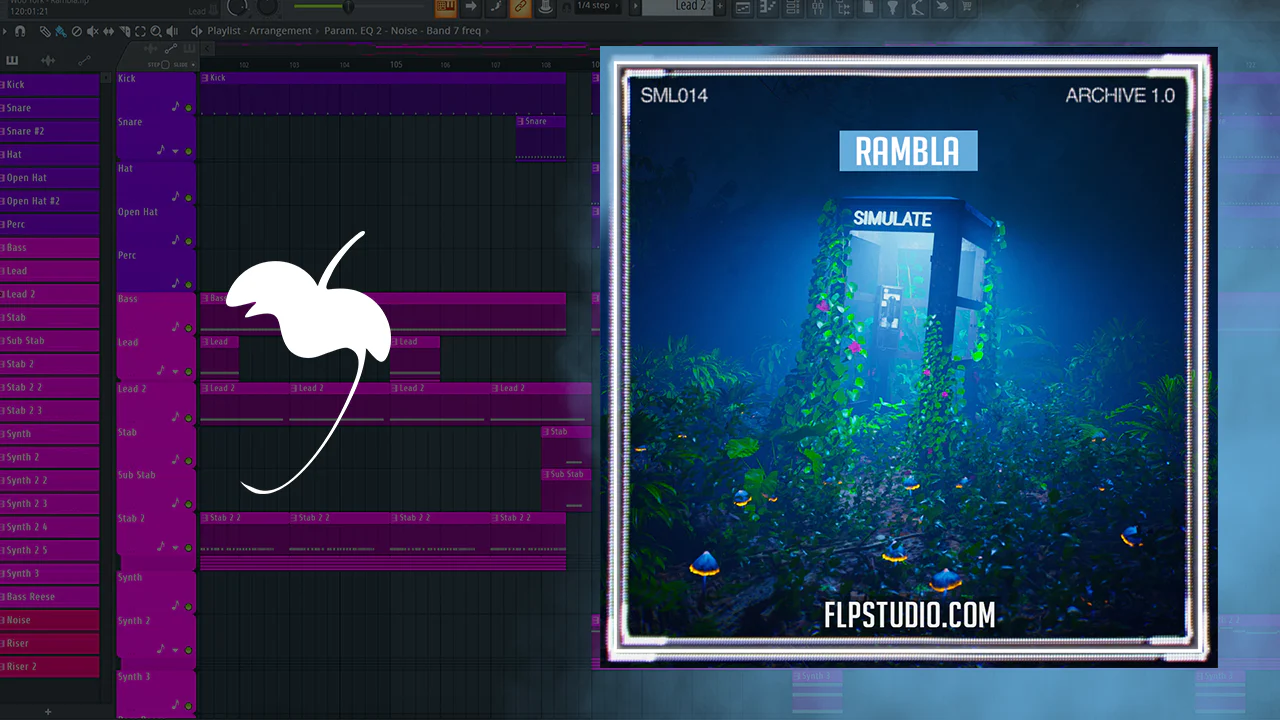Click the stamp icon in top toolbar
The image size is (1280, 720).
(545, 7)
